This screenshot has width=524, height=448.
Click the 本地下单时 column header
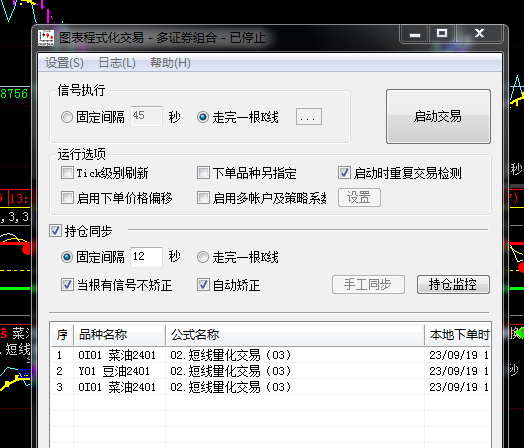457,334
